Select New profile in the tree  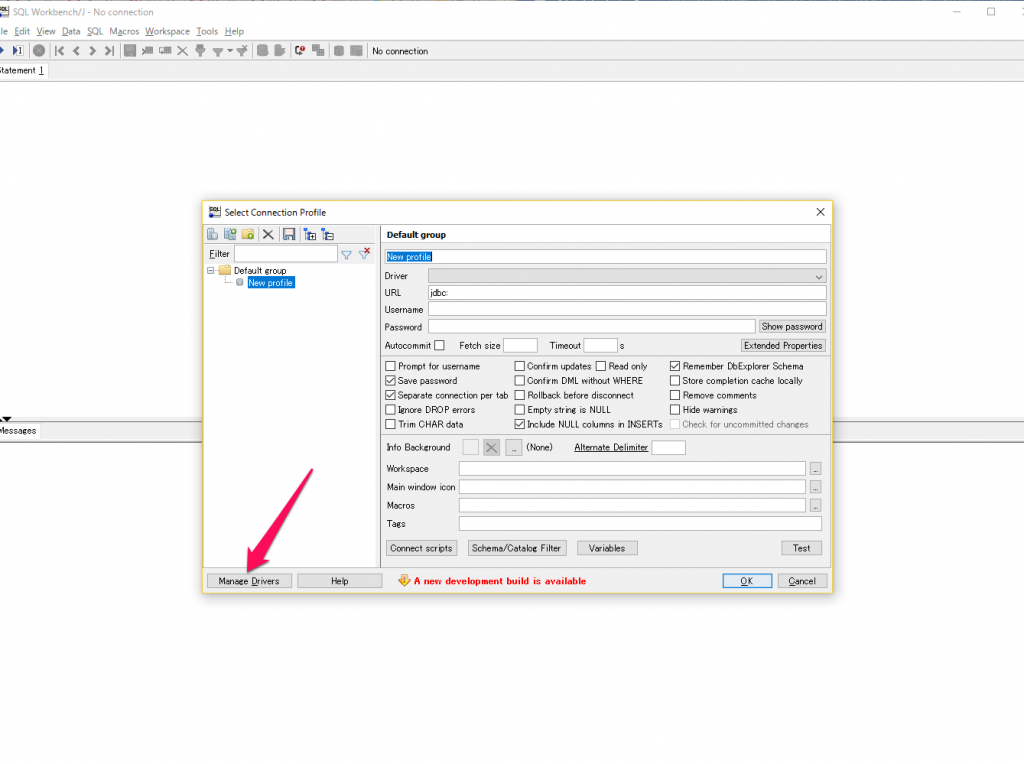coord(270,283)
